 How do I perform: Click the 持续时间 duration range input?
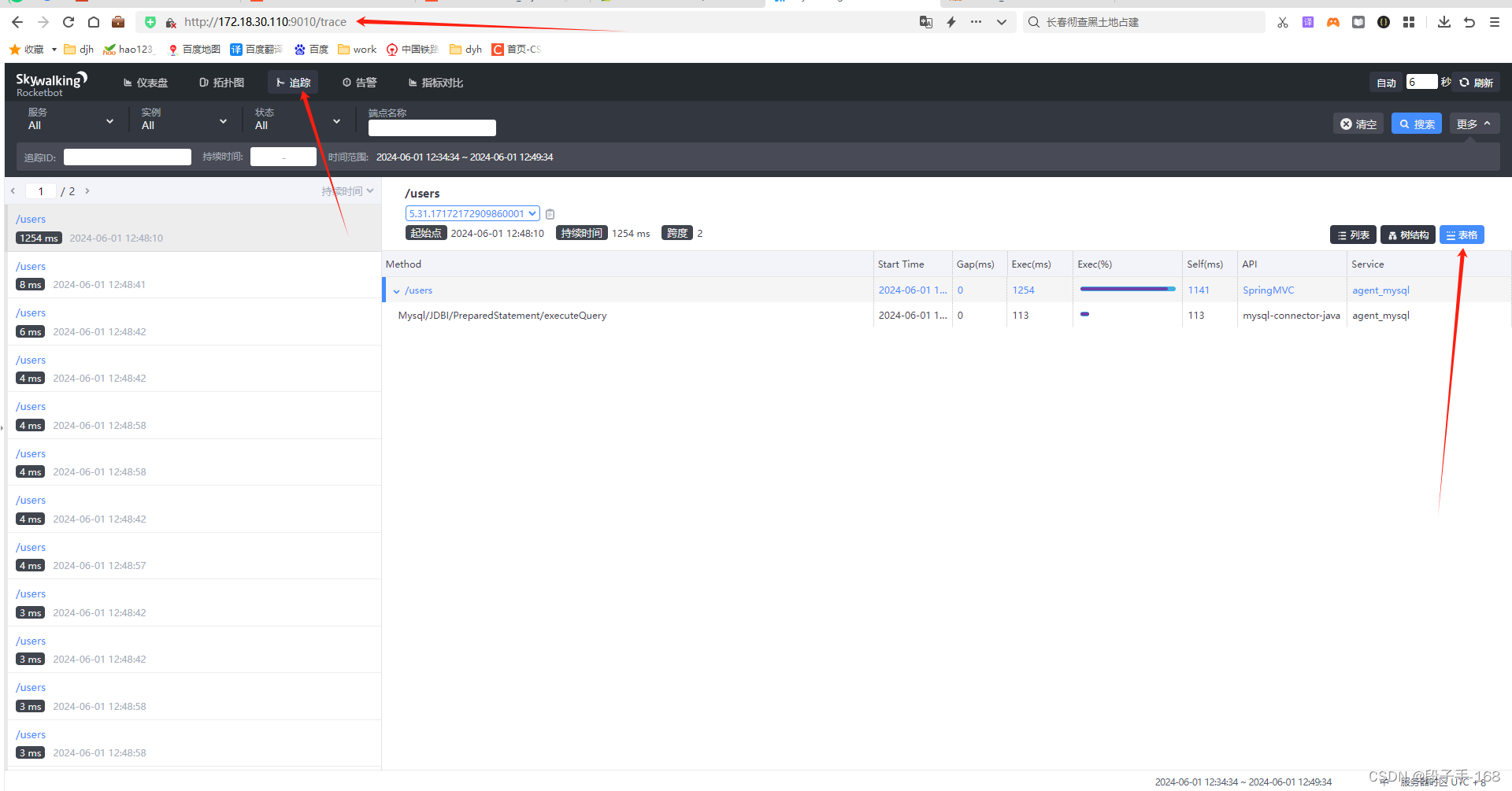tap(283, 157)
